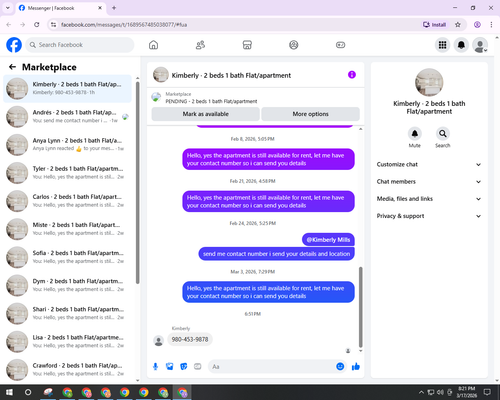Open the Facebook Home icon
Image resolution: width=500 pixels, height=400 pixels.
click(x=153, y=45)
